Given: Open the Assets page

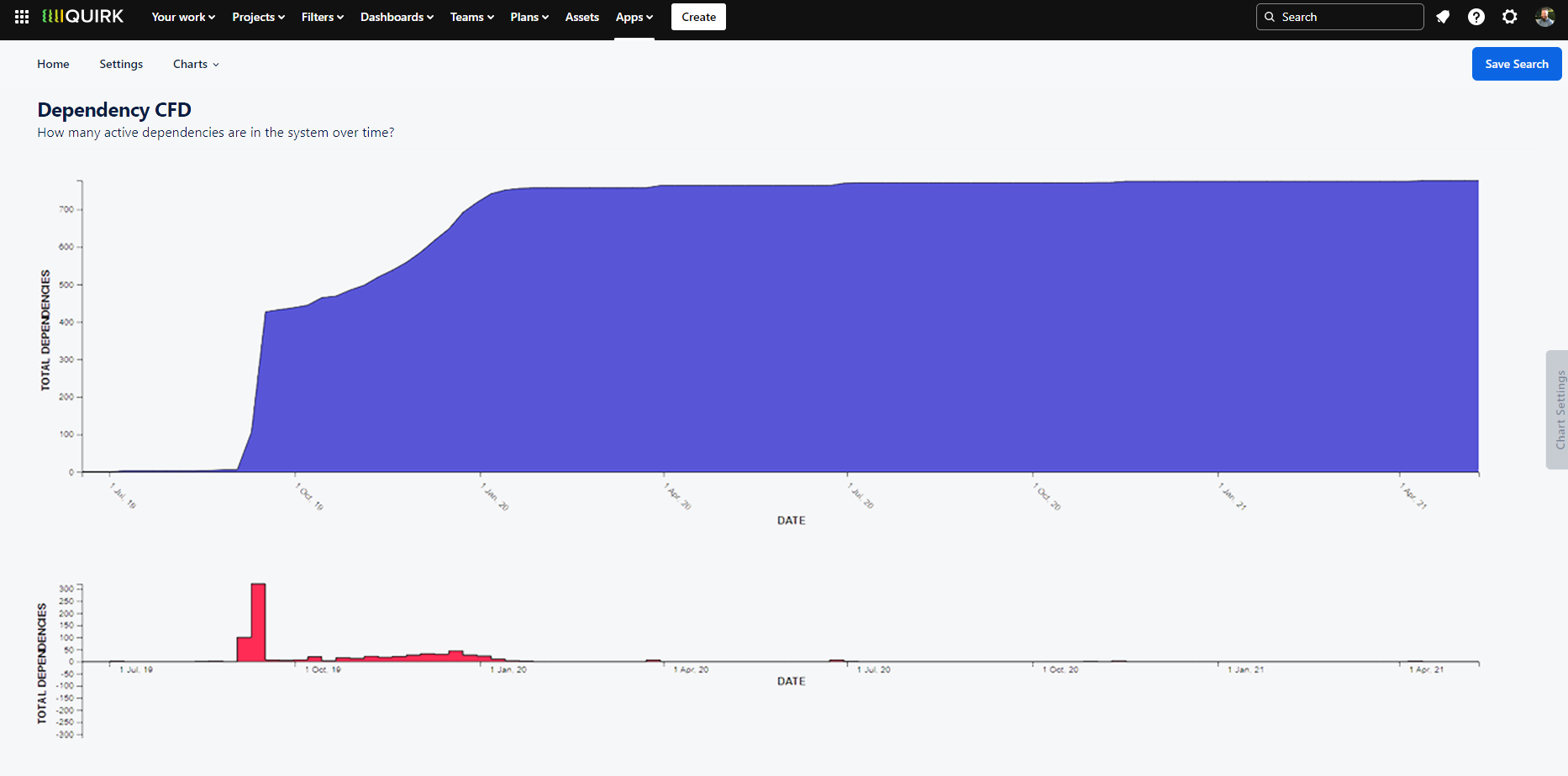Looking at the screenshot, I should tap(582, 17).
